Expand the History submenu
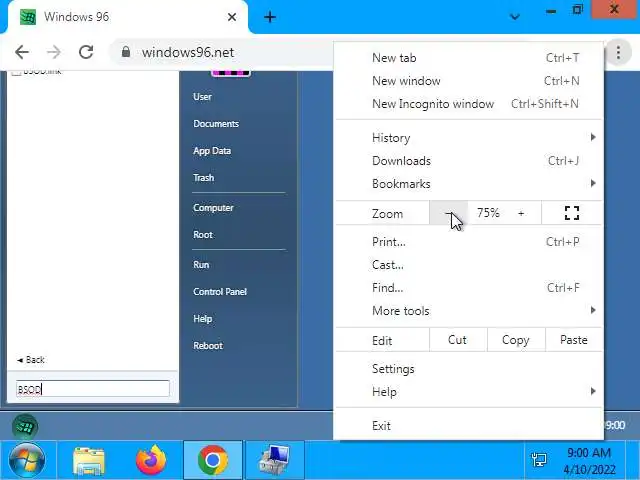The height and width of the screenshot is (480, 640). tap(469, 138)
